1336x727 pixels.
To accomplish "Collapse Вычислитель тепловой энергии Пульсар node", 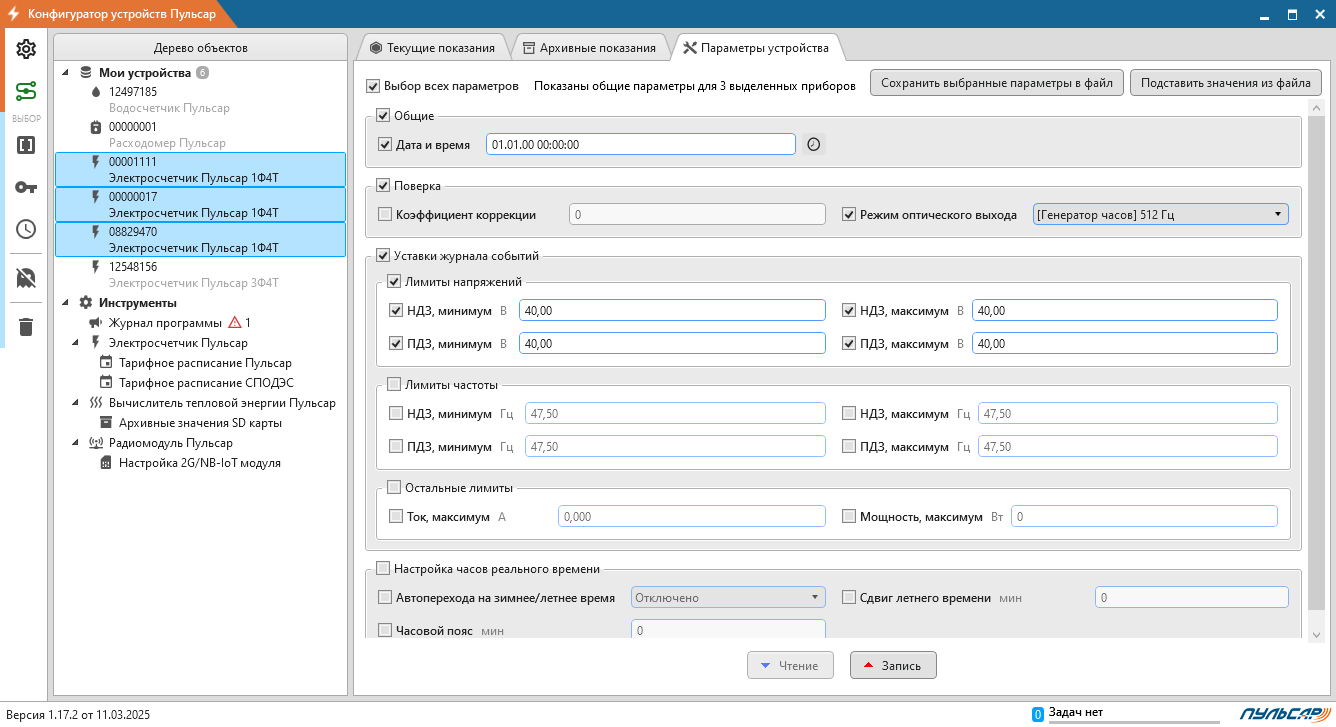I will [77, 403].
